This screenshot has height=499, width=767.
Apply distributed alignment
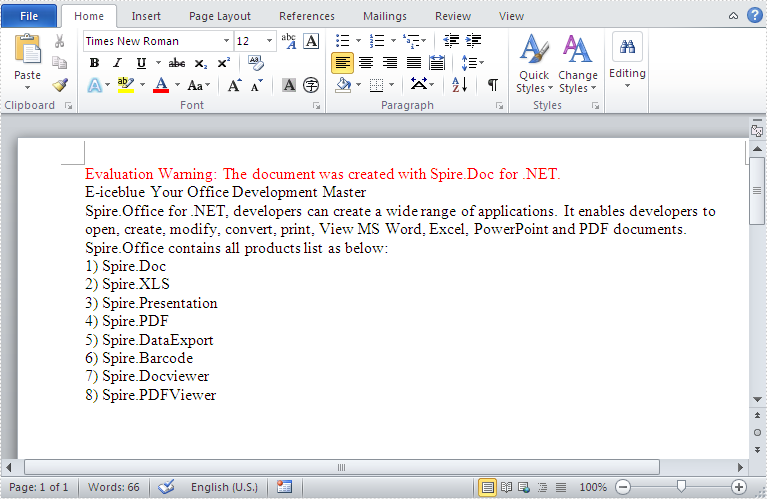[437, 63]
